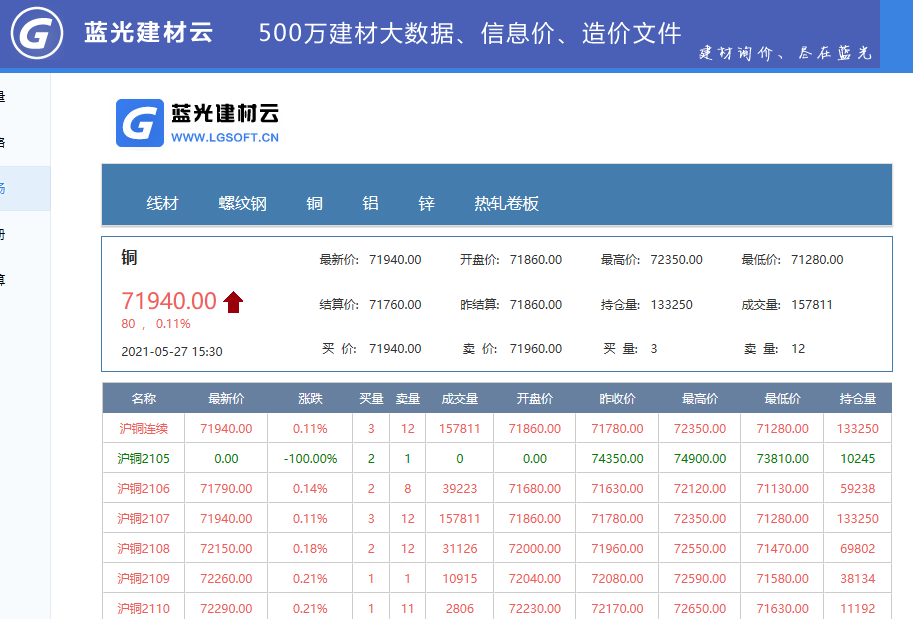
Task: Click the red up-arrow price indicator
Action: (233, 302)
